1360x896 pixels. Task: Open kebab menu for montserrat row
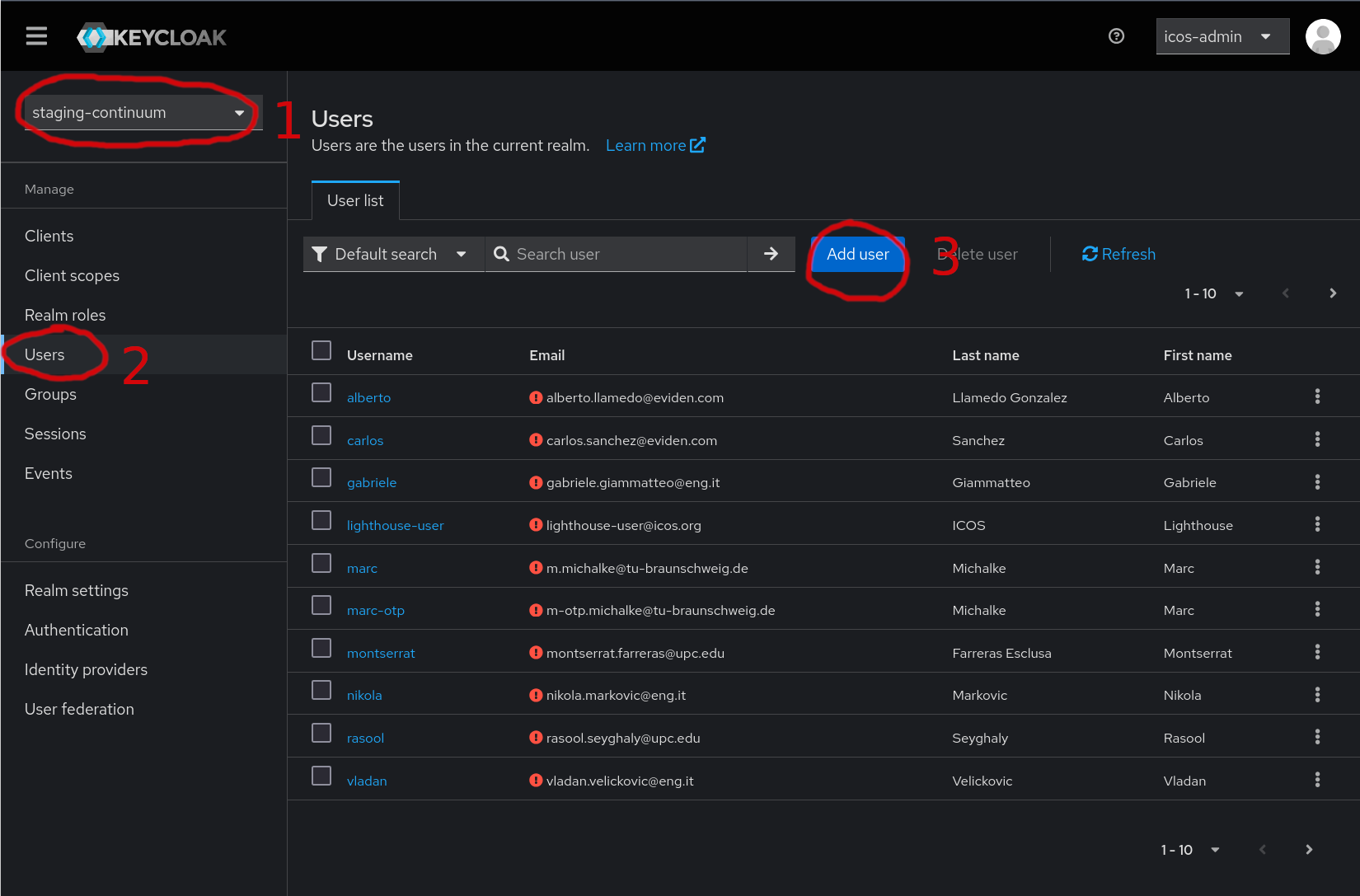point(1317,652)
